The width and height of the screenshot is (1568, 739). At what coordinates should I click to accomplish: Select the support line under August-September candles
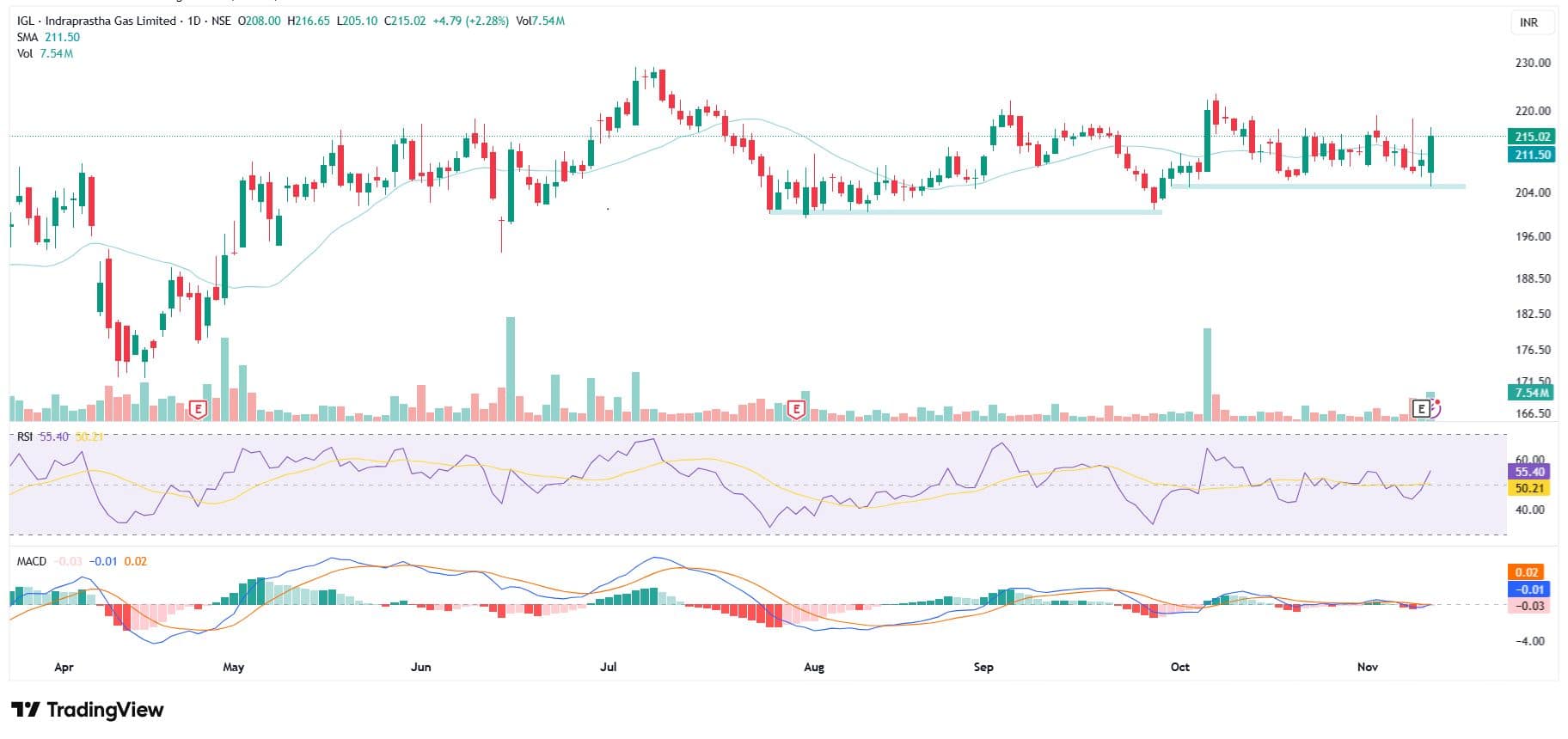pyautogui.click(x=963, y=211)
